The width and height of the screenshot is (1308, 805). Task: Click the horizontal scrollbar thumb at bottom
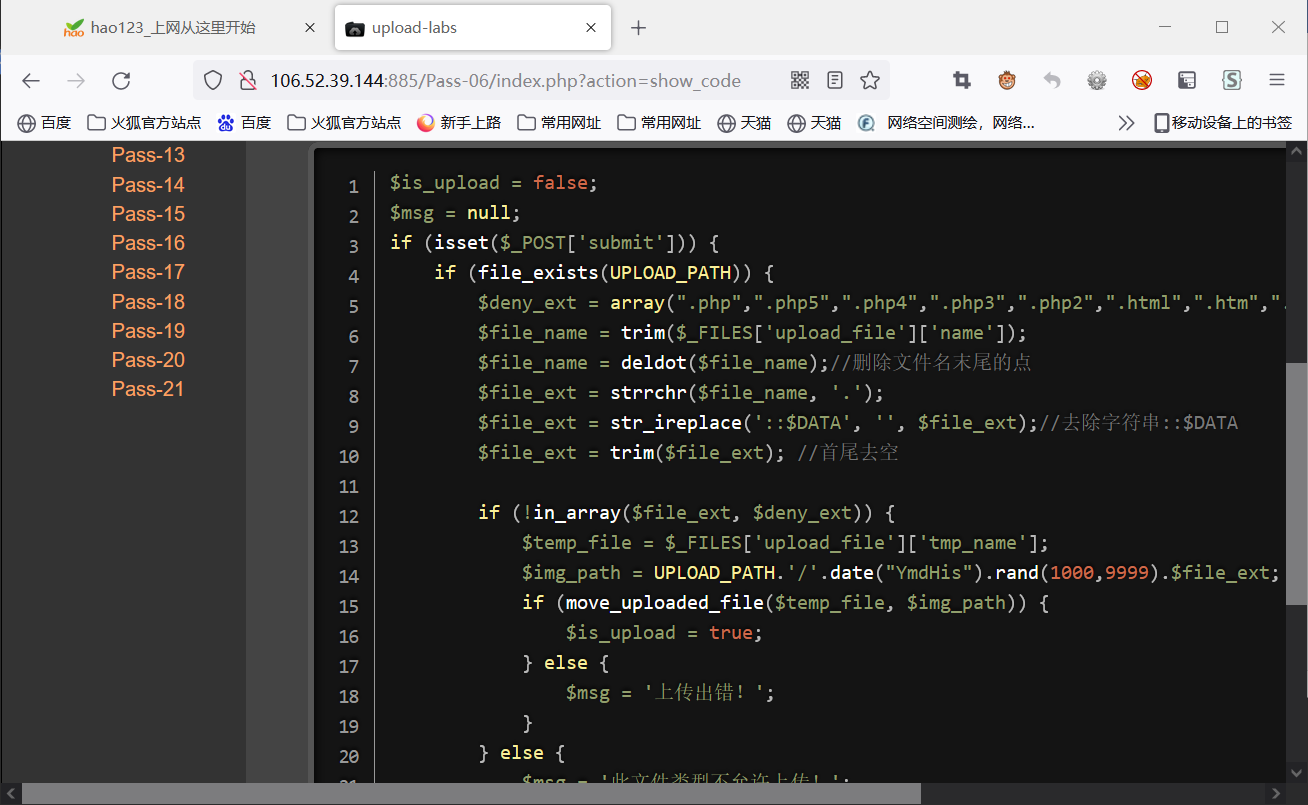pyautogui.click(x=471, y=793)
